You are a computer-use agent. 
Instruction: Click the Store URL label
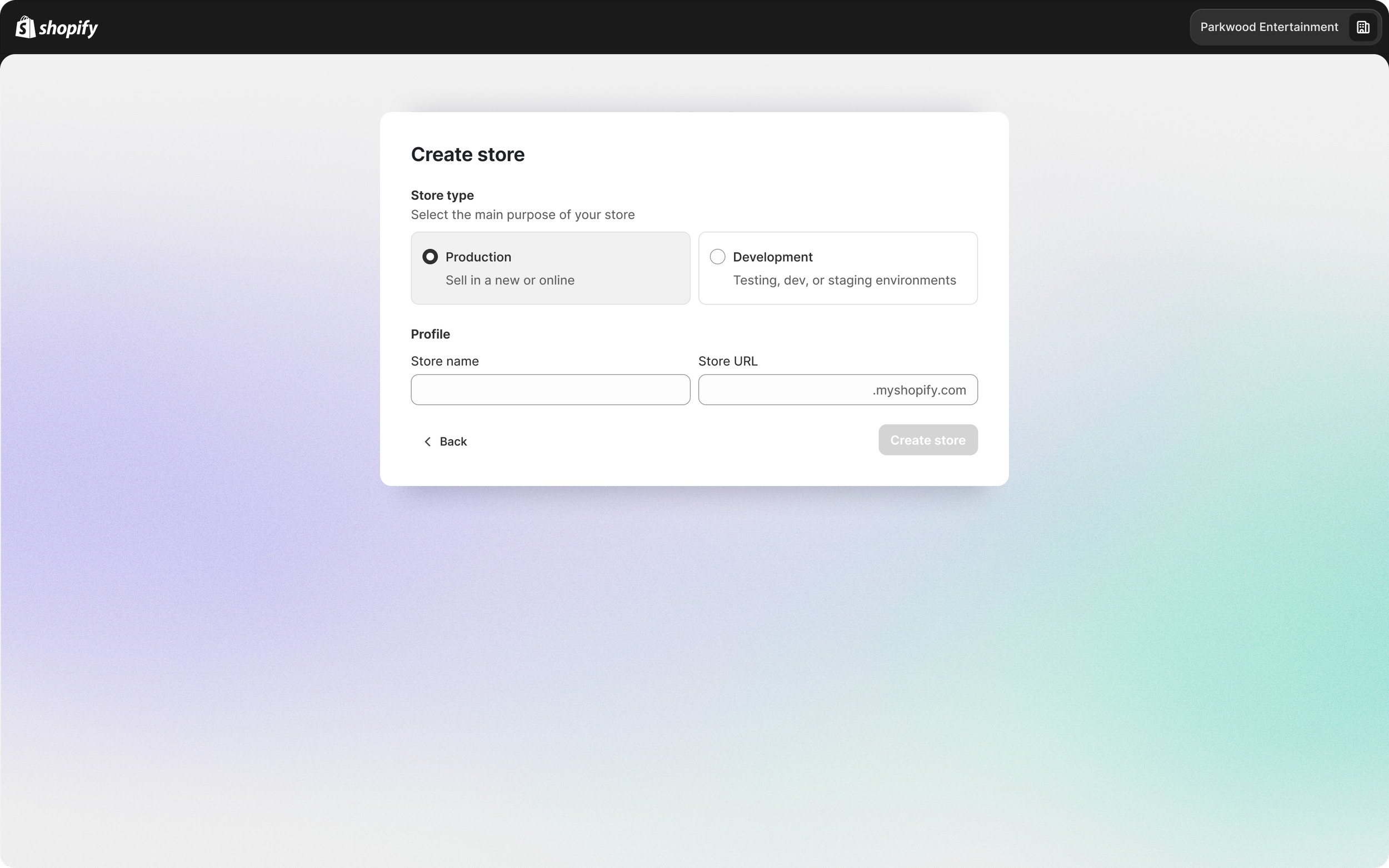(x=727, y=360)
